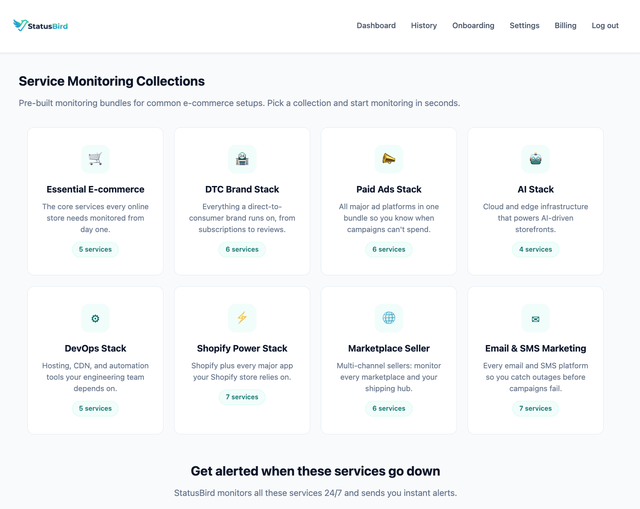The height and width of the screenshot is (509, 640).
Task: Click the 'Get alerted when these services go down' heading
Action: tap(316, 471)
